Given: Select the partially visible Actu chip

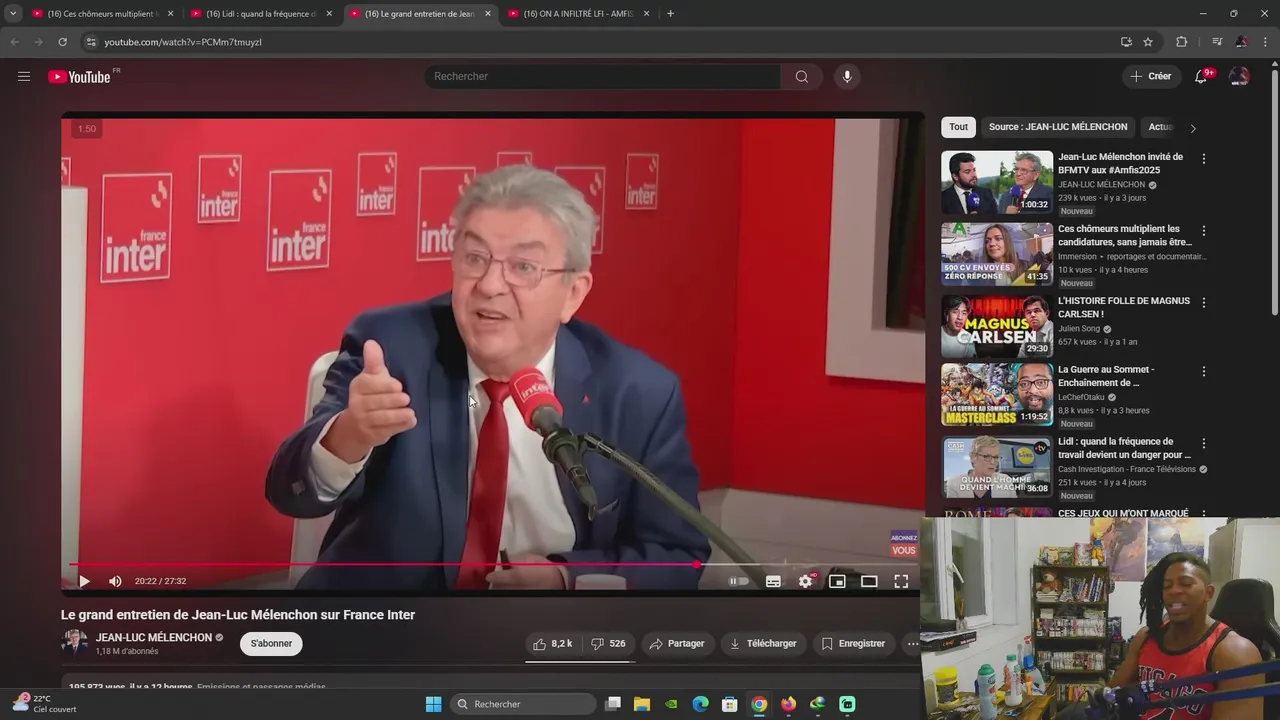Looking at the screenshot, I should [x=1161, y=127].
